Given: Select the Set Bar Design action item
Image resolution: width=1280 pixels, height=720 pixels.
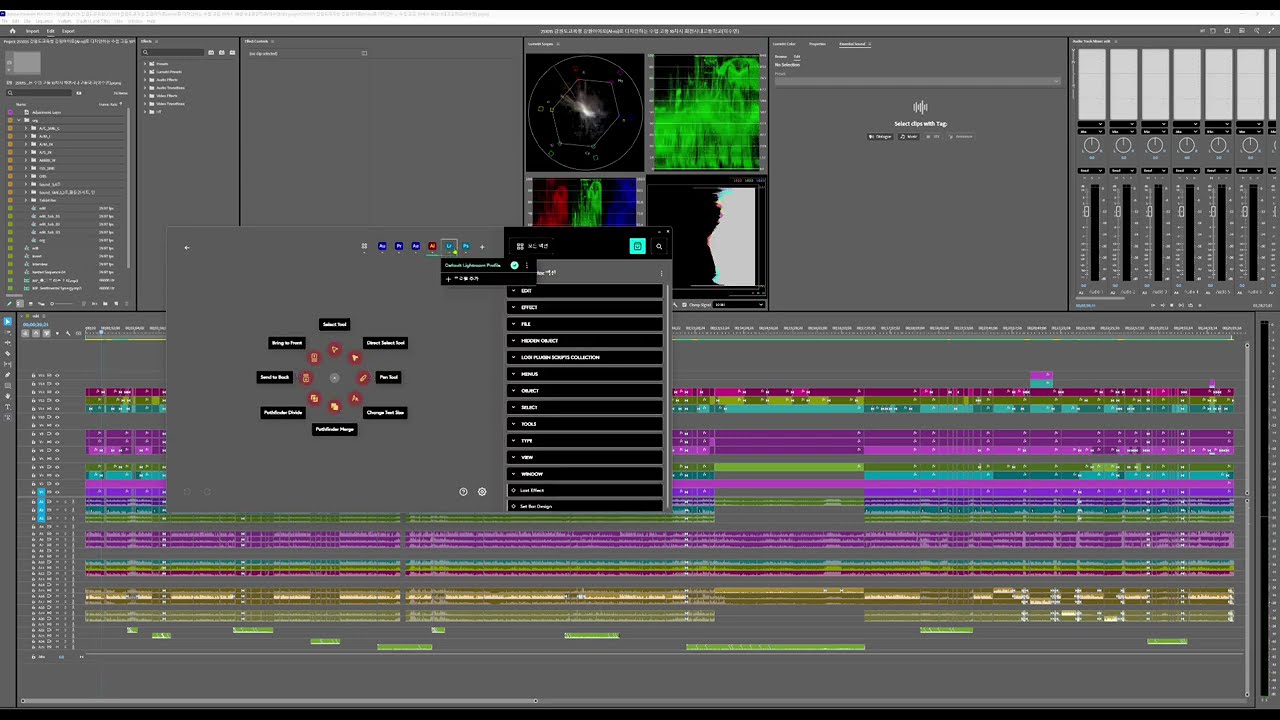Looking at the screenshot, I should 585,506.
